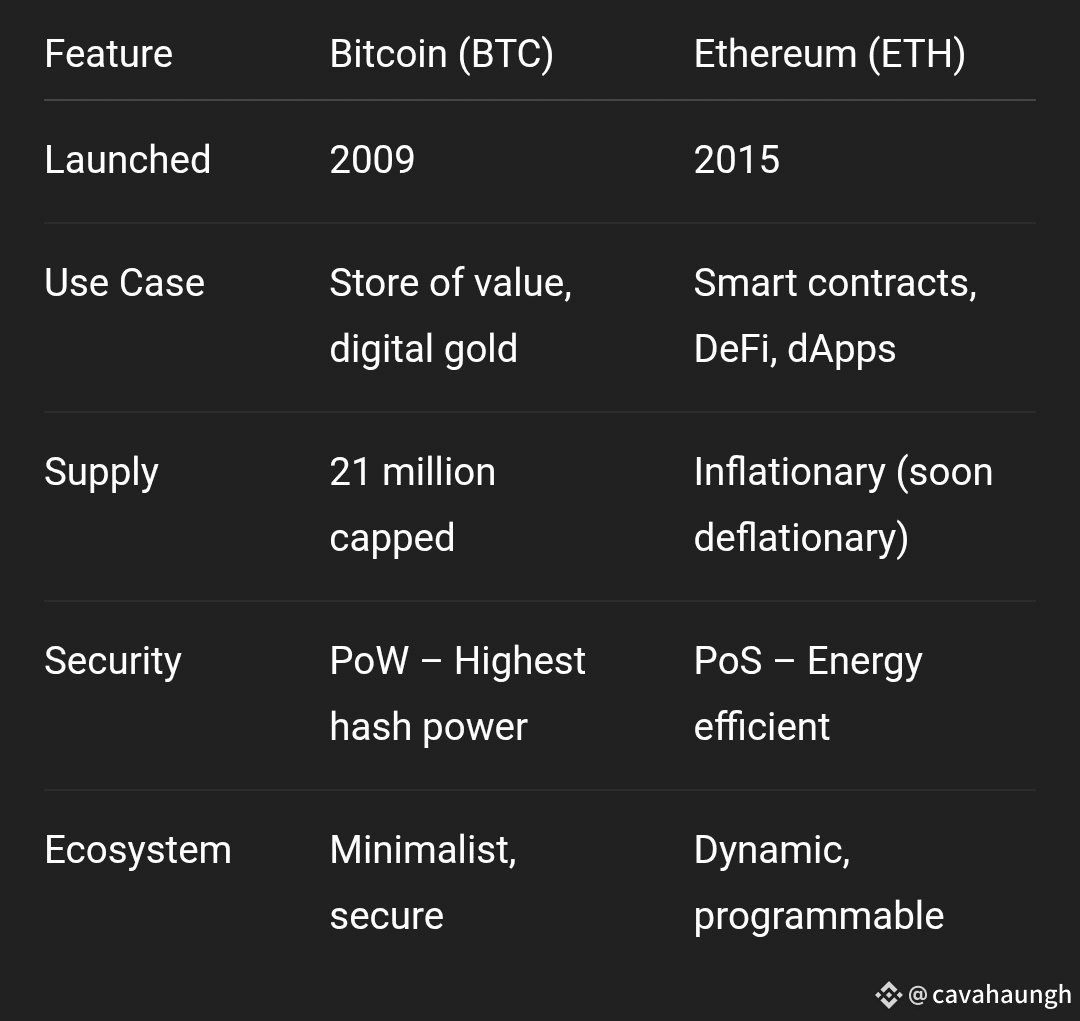Select the Feature column header
The image size is (1080, 1021).
108,54
